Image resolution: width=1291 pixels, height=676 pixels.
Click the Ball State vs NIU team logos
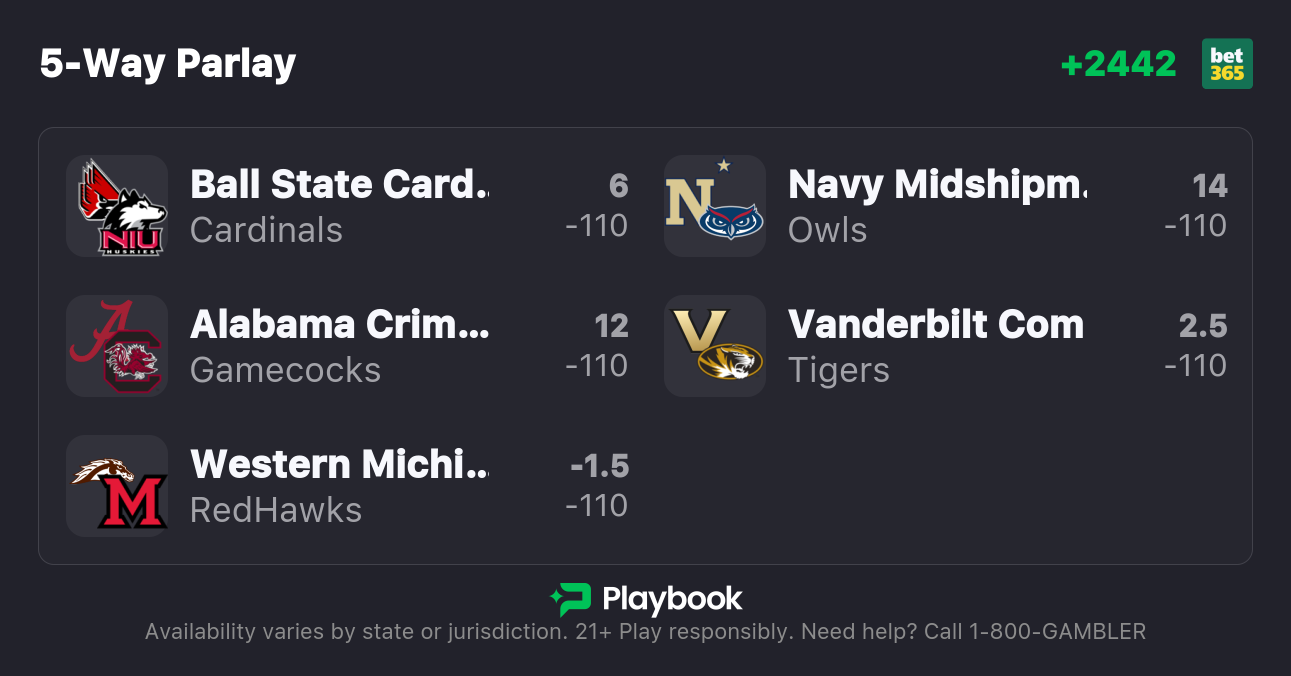[117, 206]
